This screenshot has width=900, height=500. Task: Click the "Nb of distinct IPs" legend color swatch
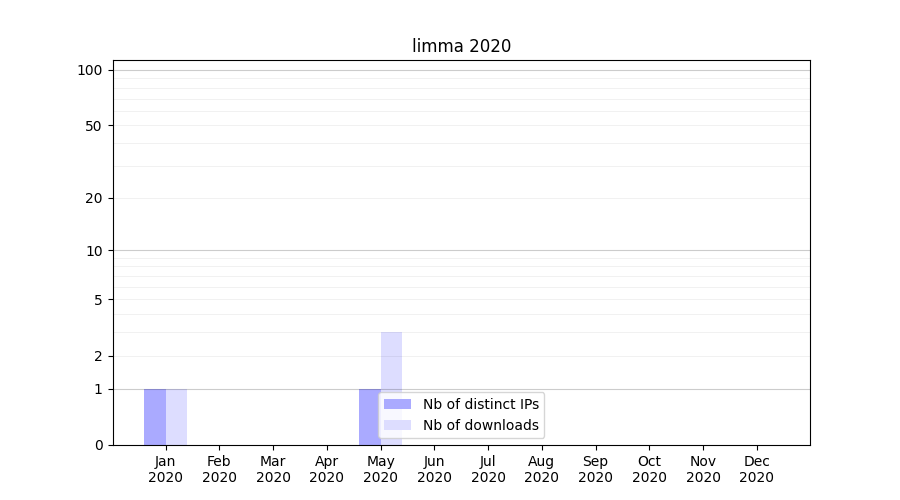coord(397,404)
